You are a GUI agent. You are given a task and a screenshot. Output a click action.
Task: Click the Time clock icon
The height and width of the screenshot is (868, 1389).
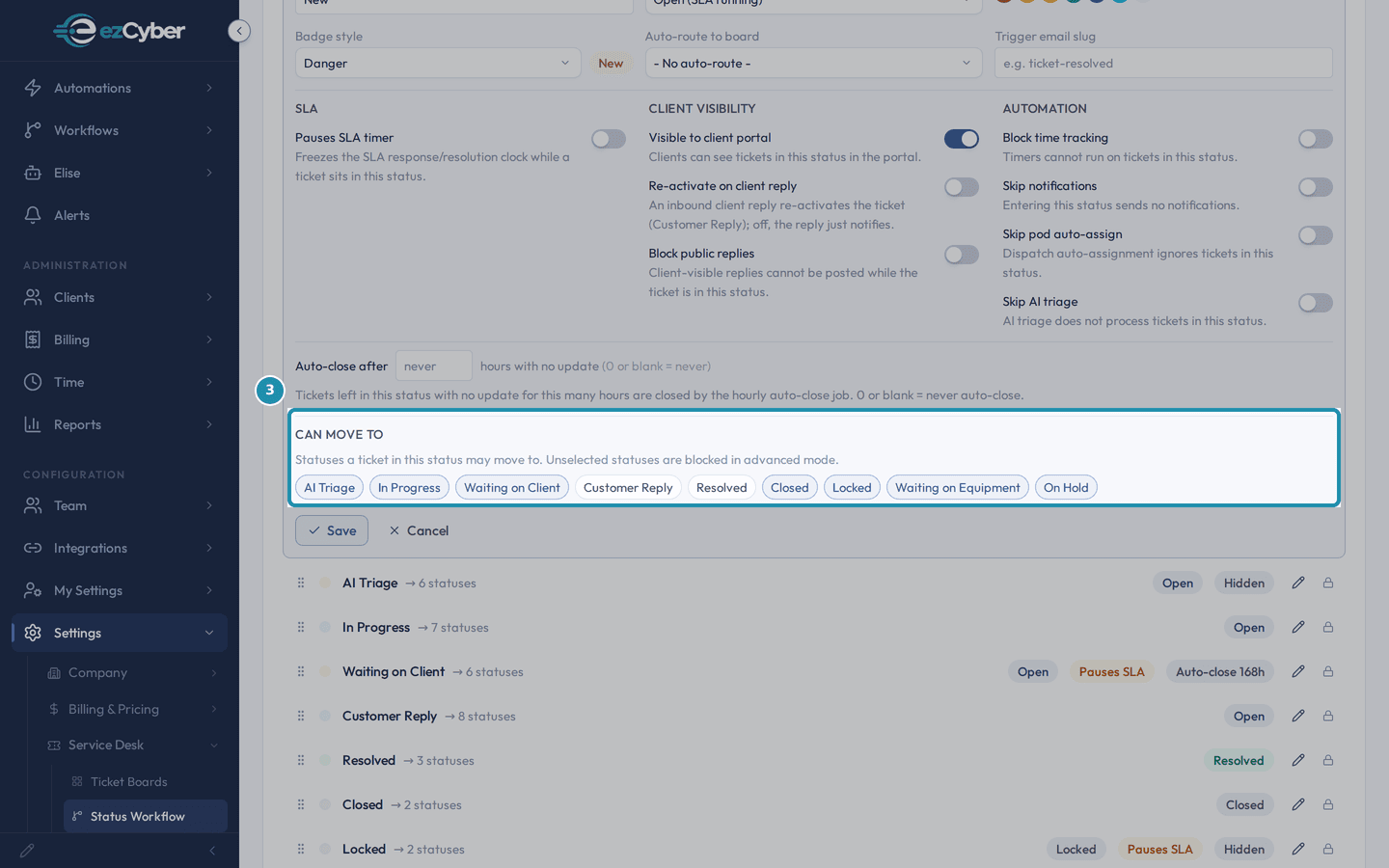33,382
